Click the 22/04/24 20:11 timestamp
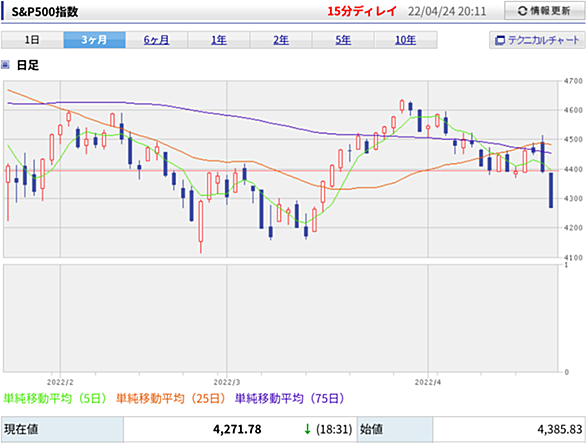The image size is (586, 443). [x=447, y=11]
